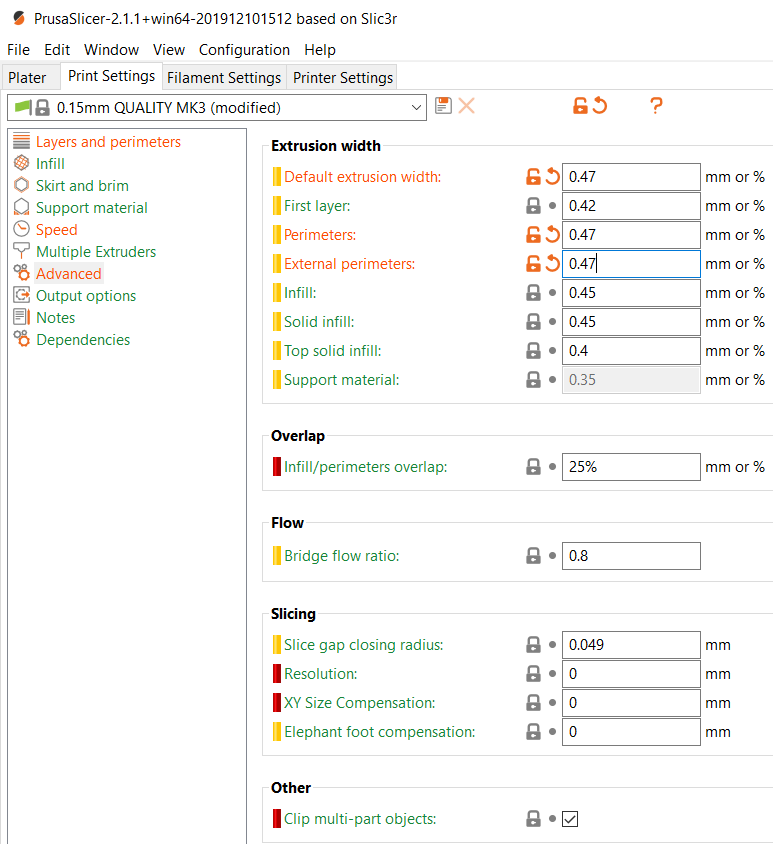773x844 pixels.
Task: Click the Layers and perimeters sidebar icon
Action: click(22, 140)
